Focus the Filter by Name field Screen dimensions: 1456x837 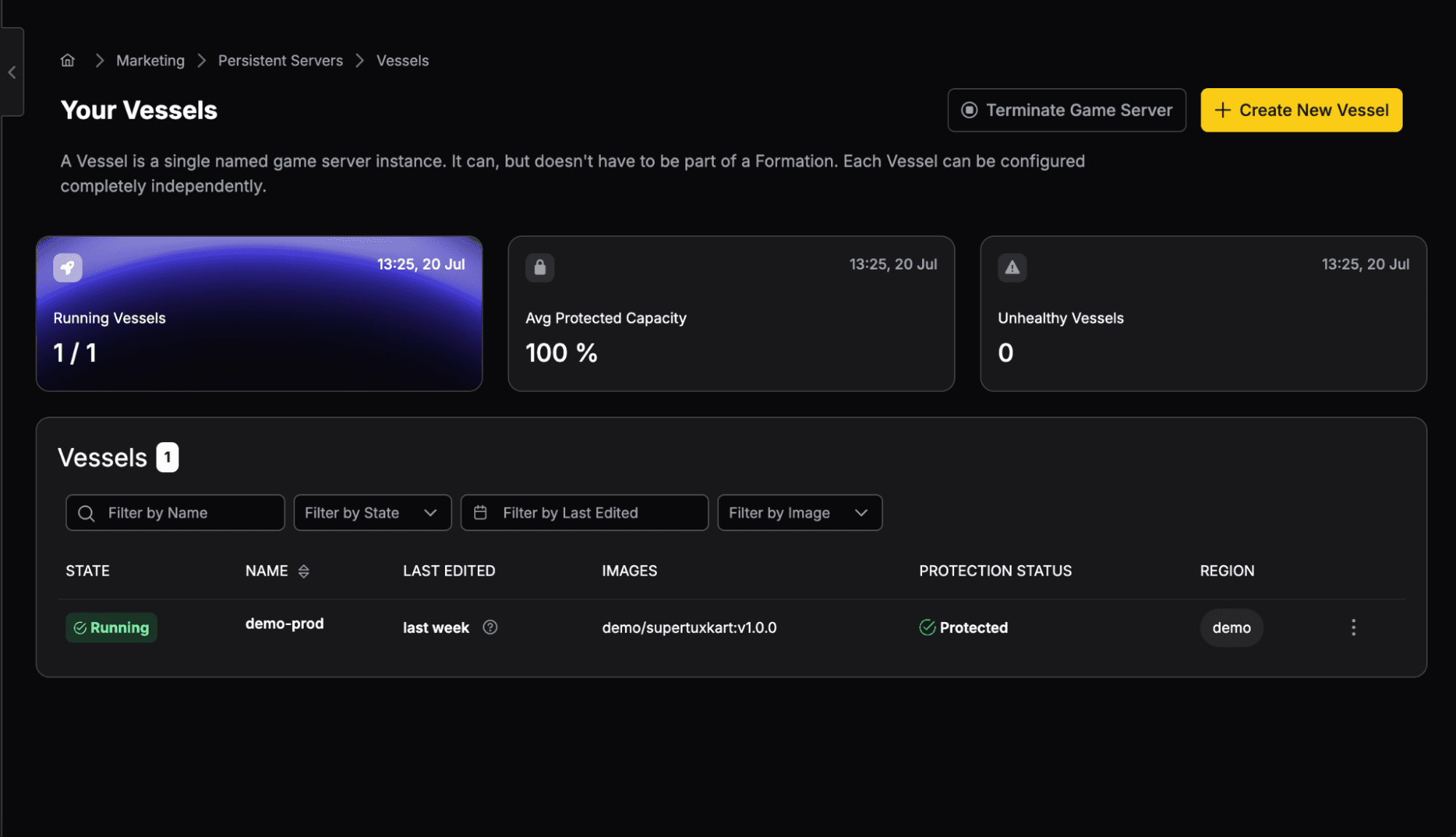point(175,513)
